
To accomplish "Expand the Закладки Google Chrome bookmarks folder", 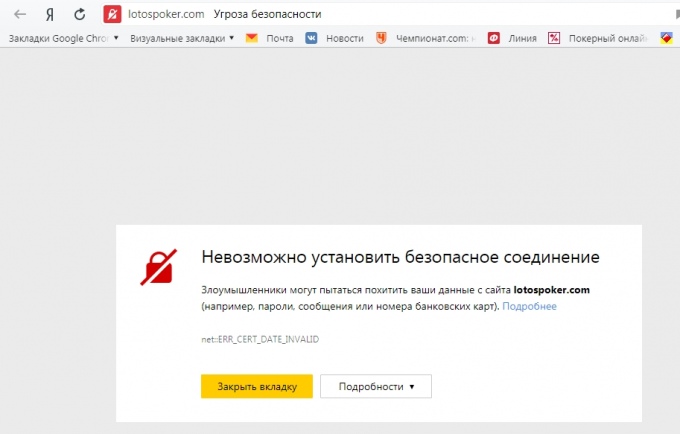I will pyautogui.click(x=63, y=38).
